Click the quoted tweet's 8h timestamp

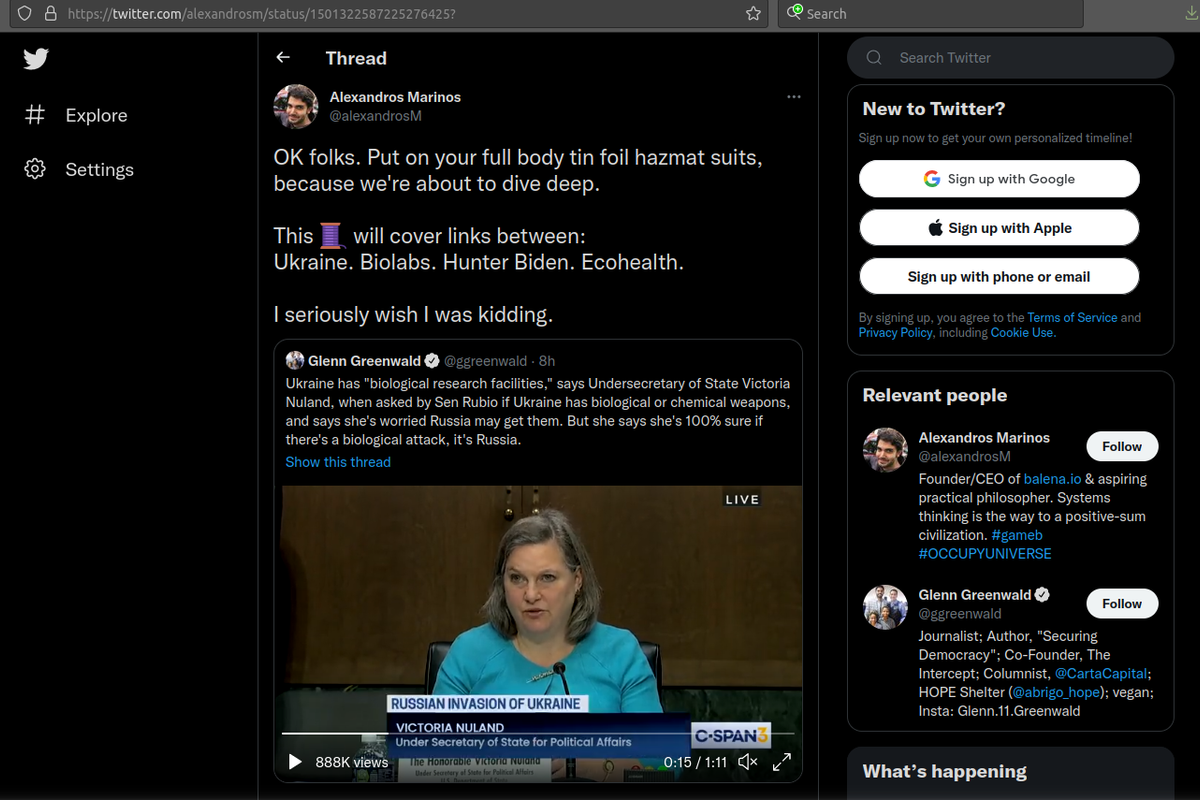point(546,361)
